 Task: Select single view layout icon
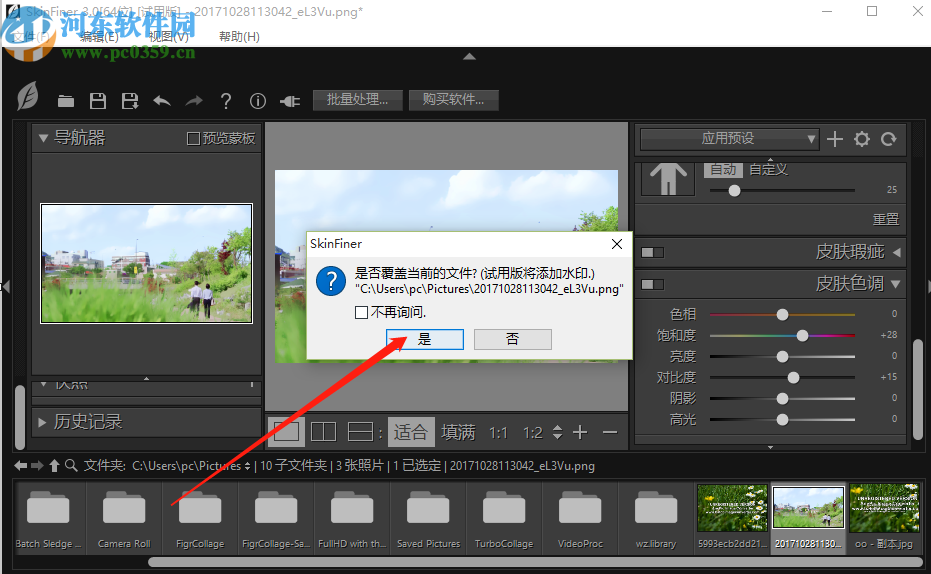[x=286, y=432]
